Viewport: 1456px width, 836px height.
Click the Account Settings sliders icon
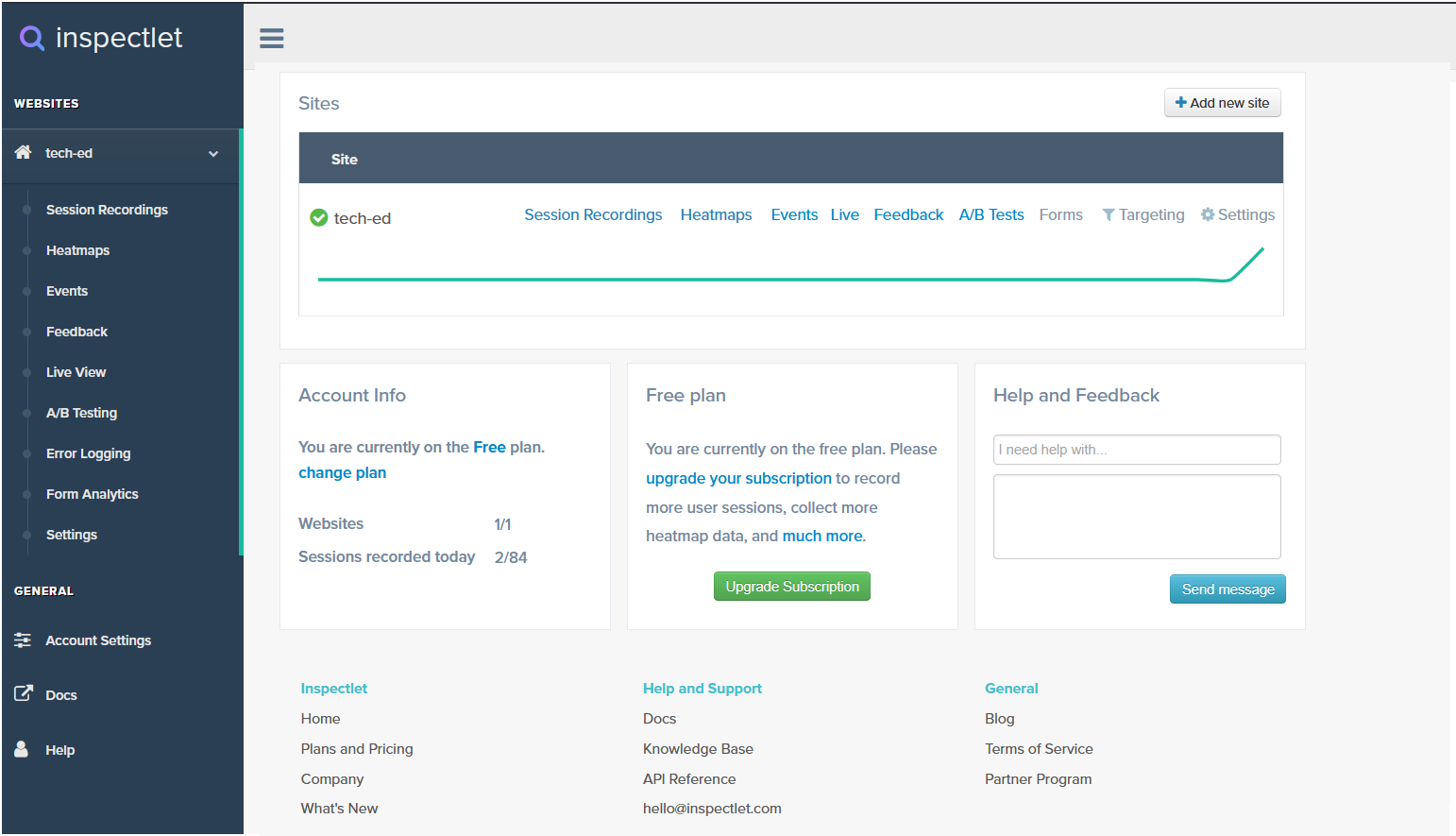(x=23, y=640)
